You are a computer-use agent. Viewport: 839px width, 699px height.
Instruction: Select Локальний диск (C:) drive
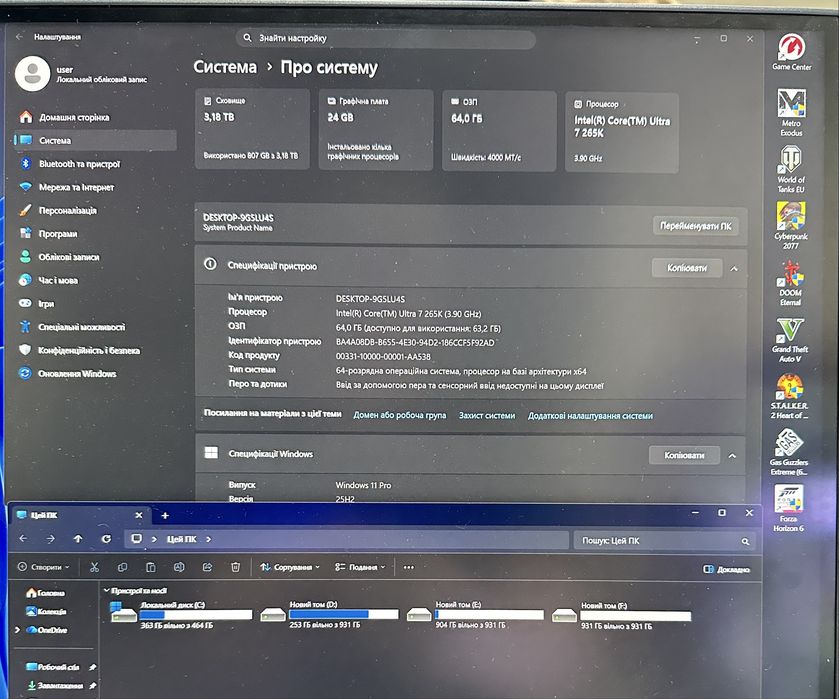click(181, 614)
